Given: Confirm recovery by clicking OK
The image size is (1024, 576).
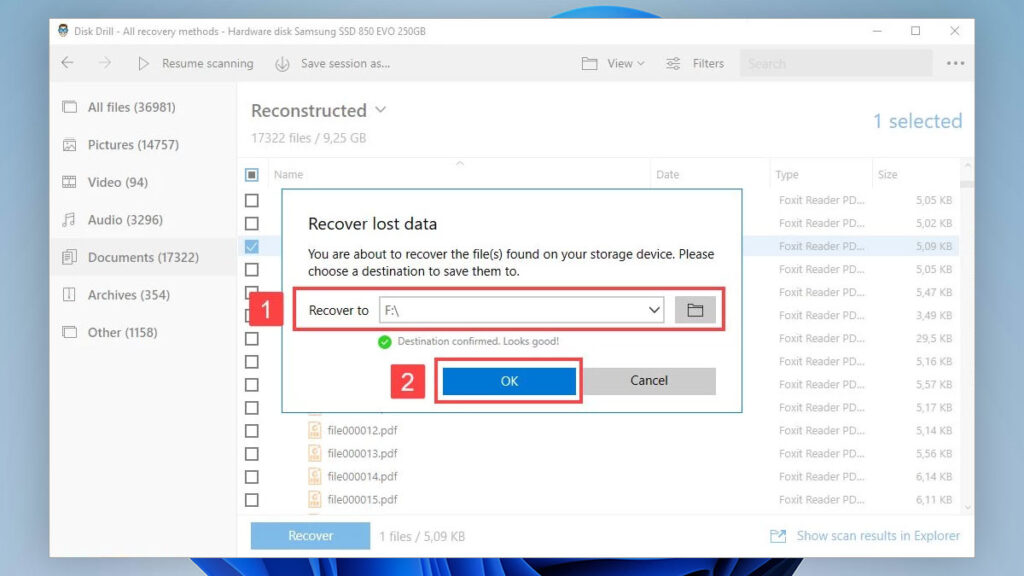Looking at the screenshot, I should tap(508, 381).
